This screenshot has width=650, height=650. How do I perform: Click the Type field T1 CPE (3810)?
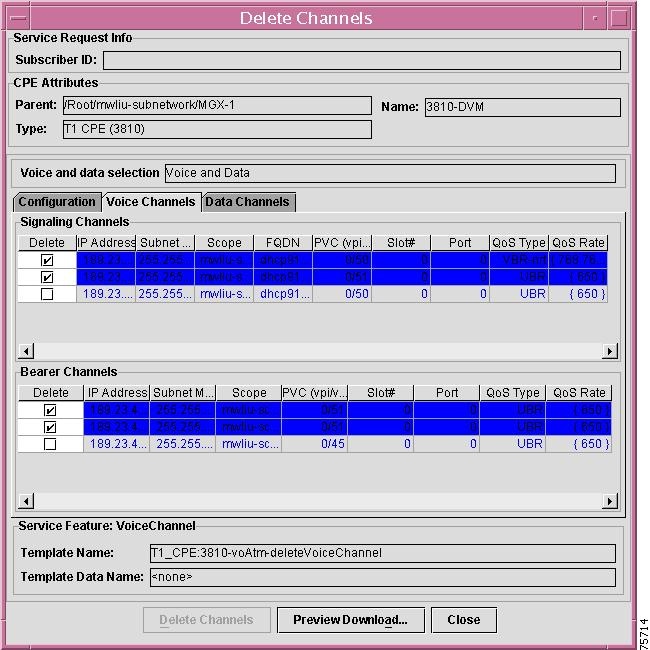point(217,129)
